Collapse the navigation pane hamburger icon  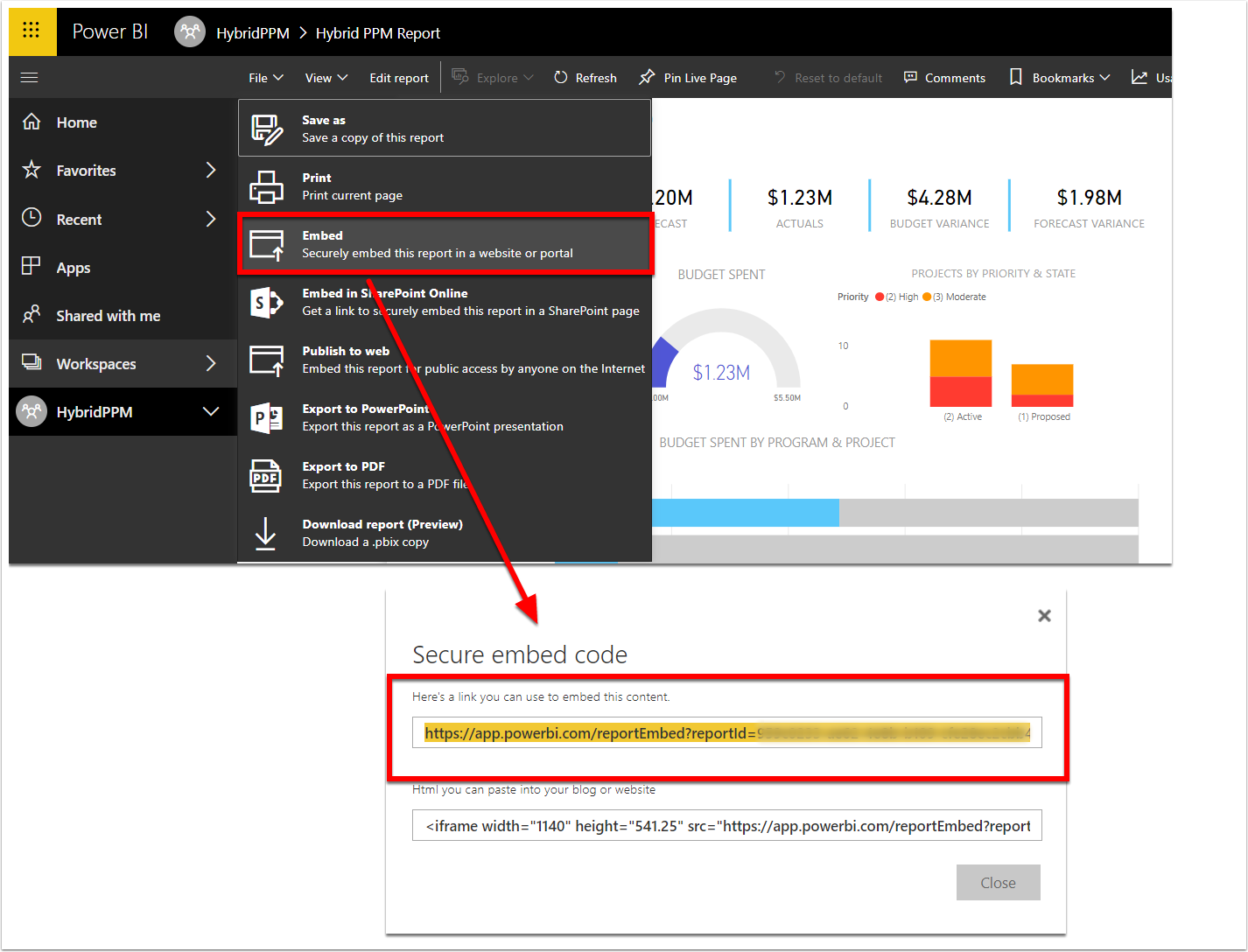(x=30, y=77)
